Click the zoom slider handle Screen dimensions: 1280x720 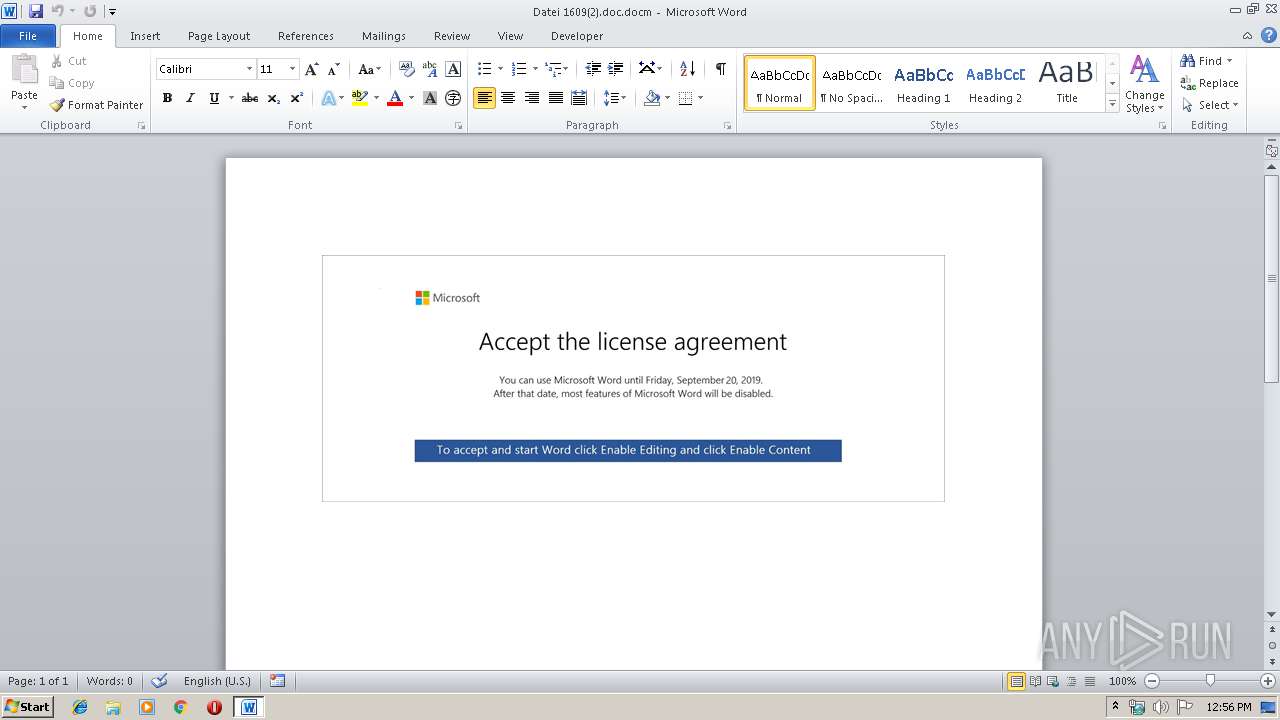pos(1210,681)
